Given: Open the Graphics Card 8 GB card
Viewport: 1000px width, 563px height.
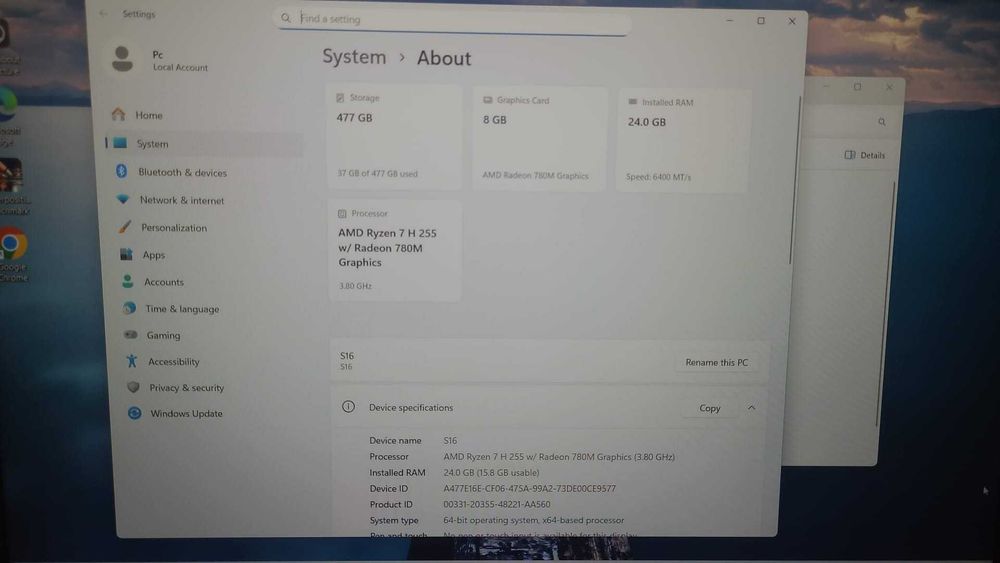Looking at the screenshot, I should (539, 138).
